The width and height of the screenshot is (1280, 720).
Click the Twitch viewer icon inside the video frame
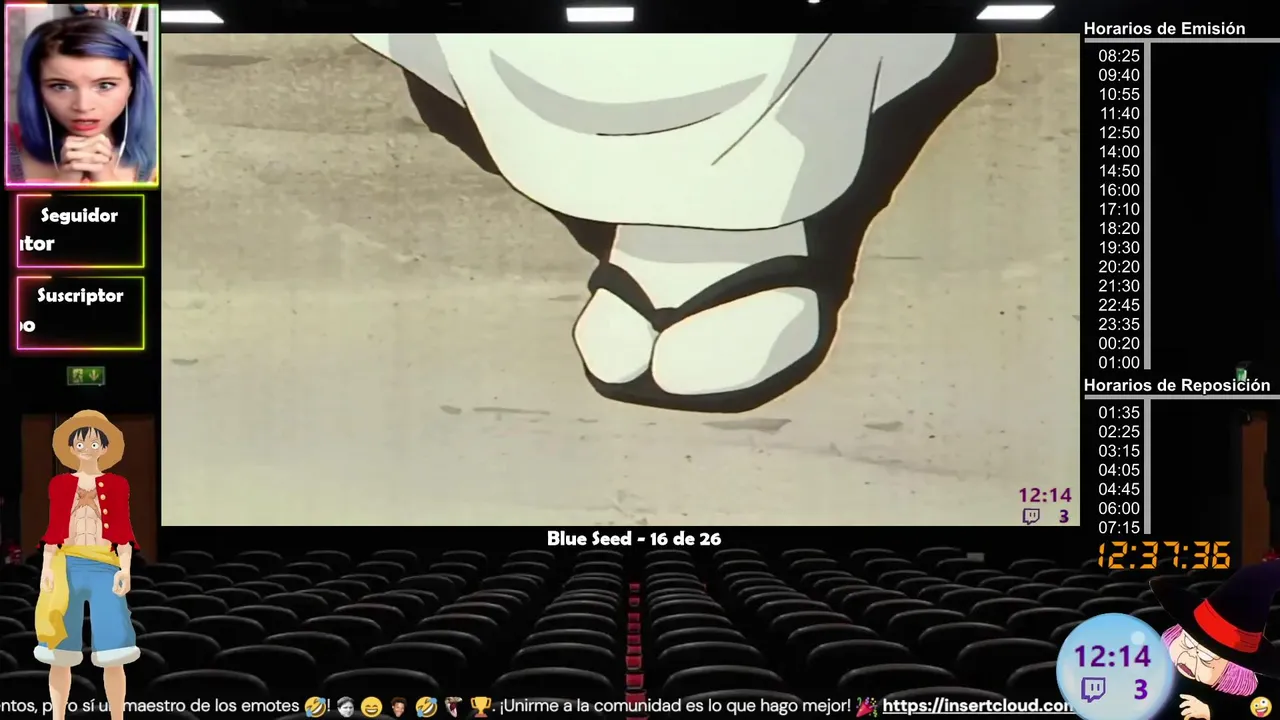click(x=1030, y=516)
